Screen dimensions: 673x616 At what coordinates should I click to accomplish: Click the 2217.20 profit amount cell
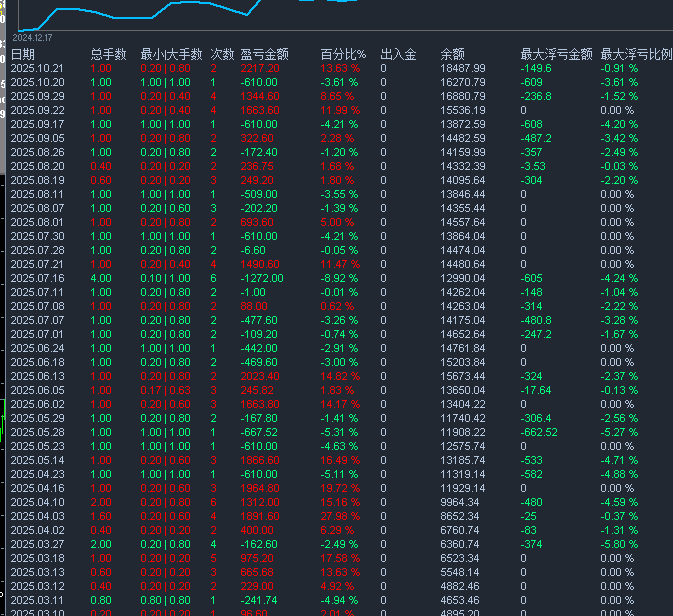(260, 68)
